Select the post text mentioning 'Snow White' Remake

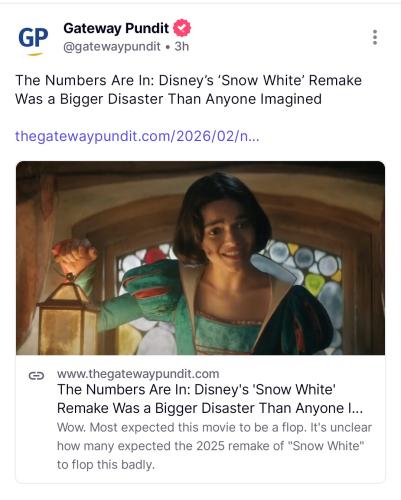188,90
